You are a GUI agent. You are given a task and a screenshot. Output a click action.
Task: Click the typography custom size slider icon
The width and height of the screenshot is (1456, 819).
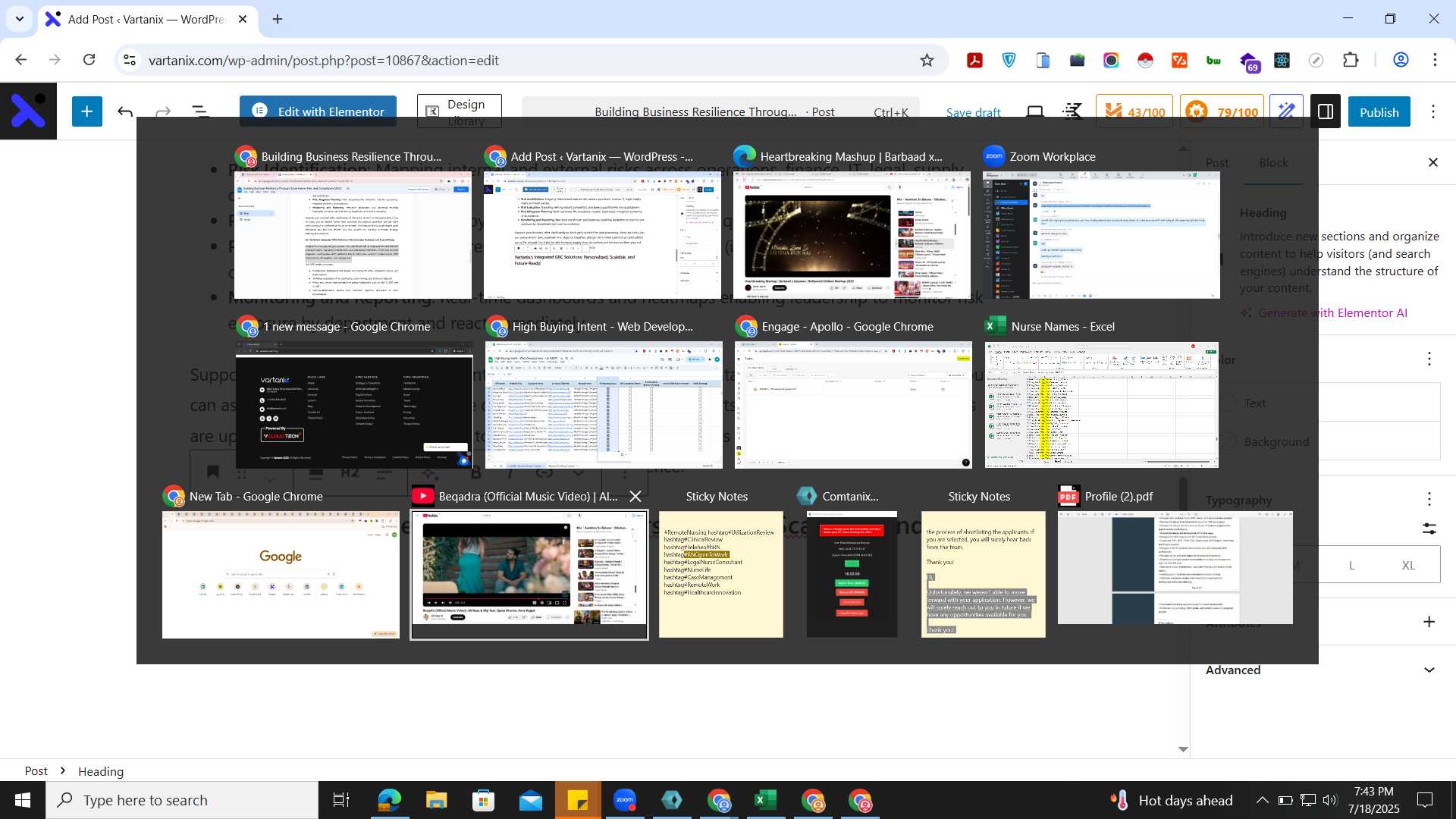pyautogui.click(x=1429, y=529)
